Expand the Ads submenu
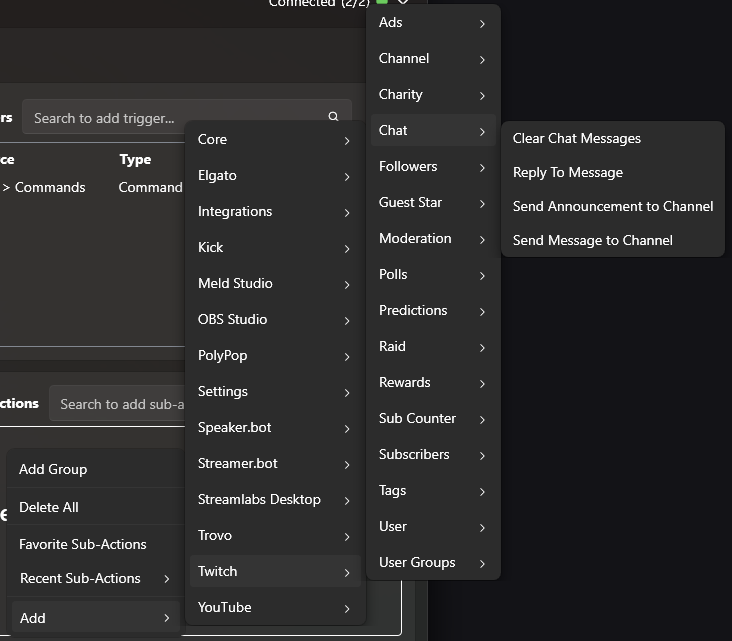This screenshot has height=641, width=732. (432, 23)
